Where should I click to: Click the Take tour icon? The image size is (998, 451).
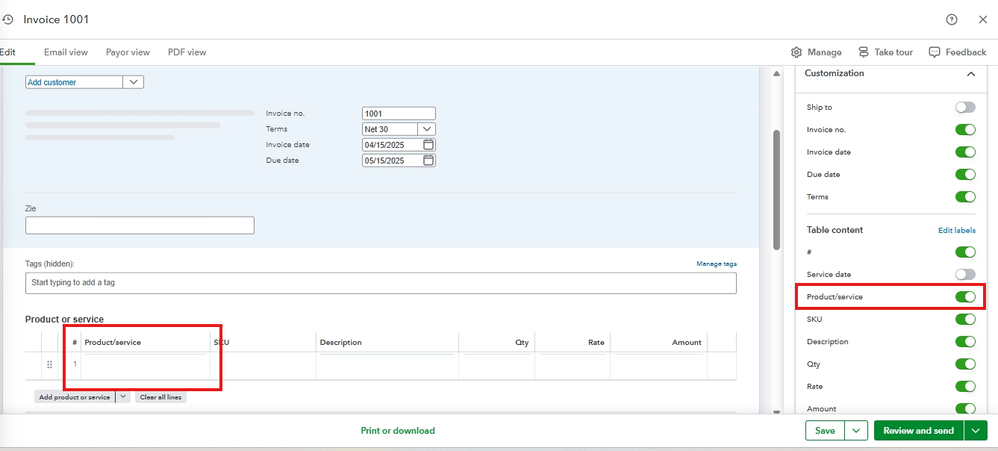[x=863, y=52]
